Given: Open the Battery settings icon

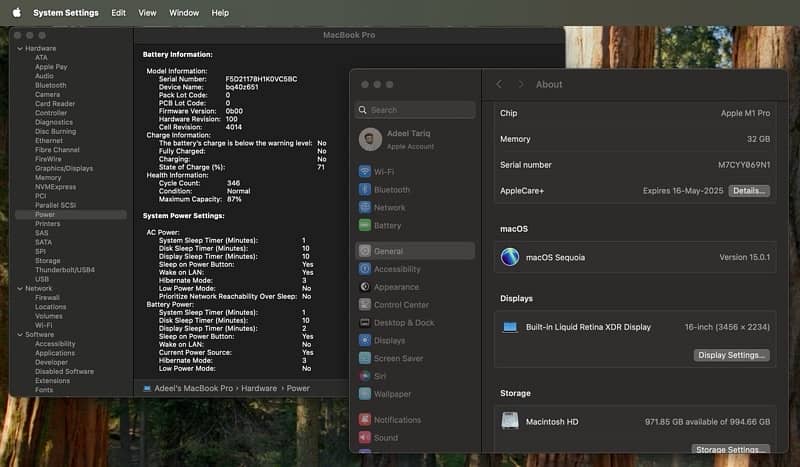Looking at the screenshot, I should tap(365, 226).
